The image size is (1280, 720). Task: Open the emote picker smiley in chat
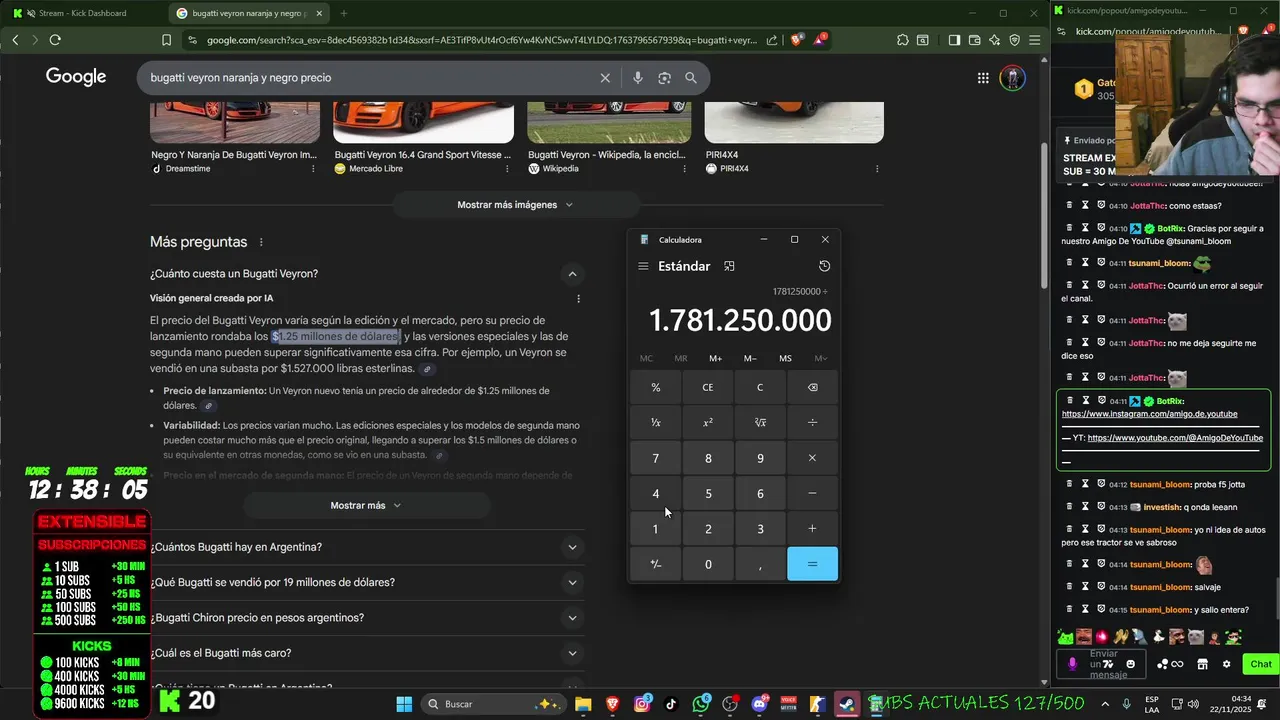point(1131,664)
